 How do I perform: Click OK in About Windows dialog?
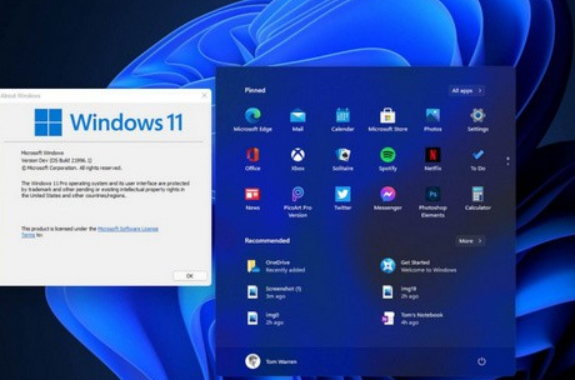tap(190, 276)
